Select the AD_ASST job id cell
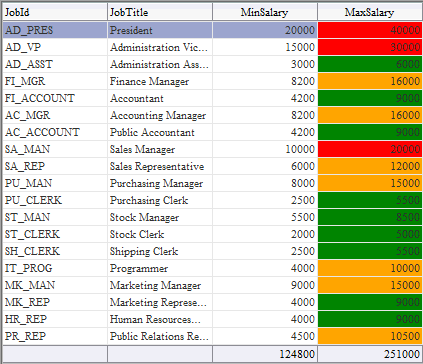The width and height of the screenshot is (423, 364). click(x=55, y=64)
